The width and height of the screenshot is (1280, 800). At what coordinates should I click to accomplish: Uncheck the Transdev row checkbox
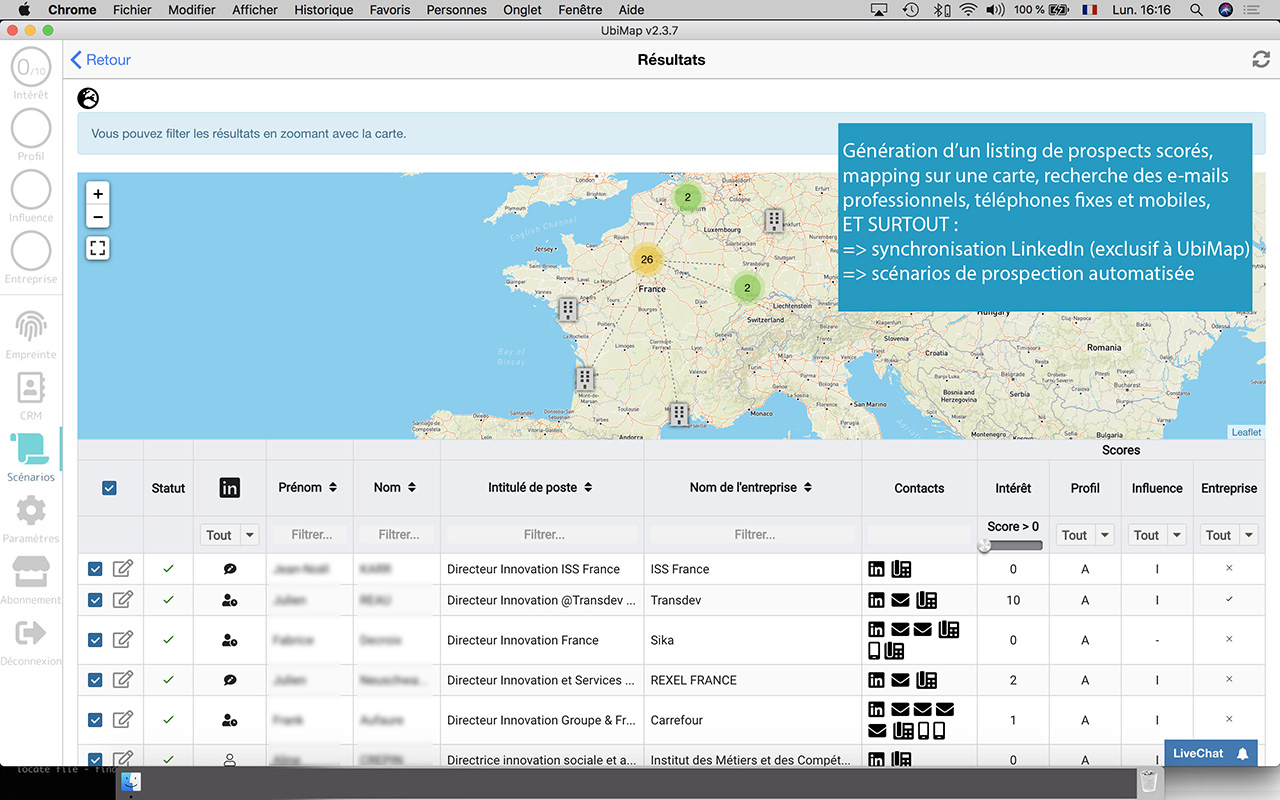(95, 600)
